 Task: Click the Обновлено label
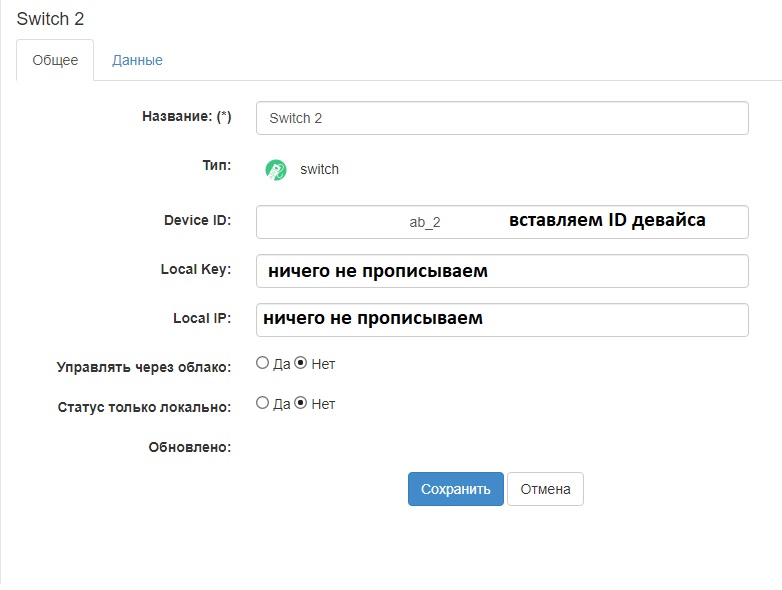coord(190,447)
